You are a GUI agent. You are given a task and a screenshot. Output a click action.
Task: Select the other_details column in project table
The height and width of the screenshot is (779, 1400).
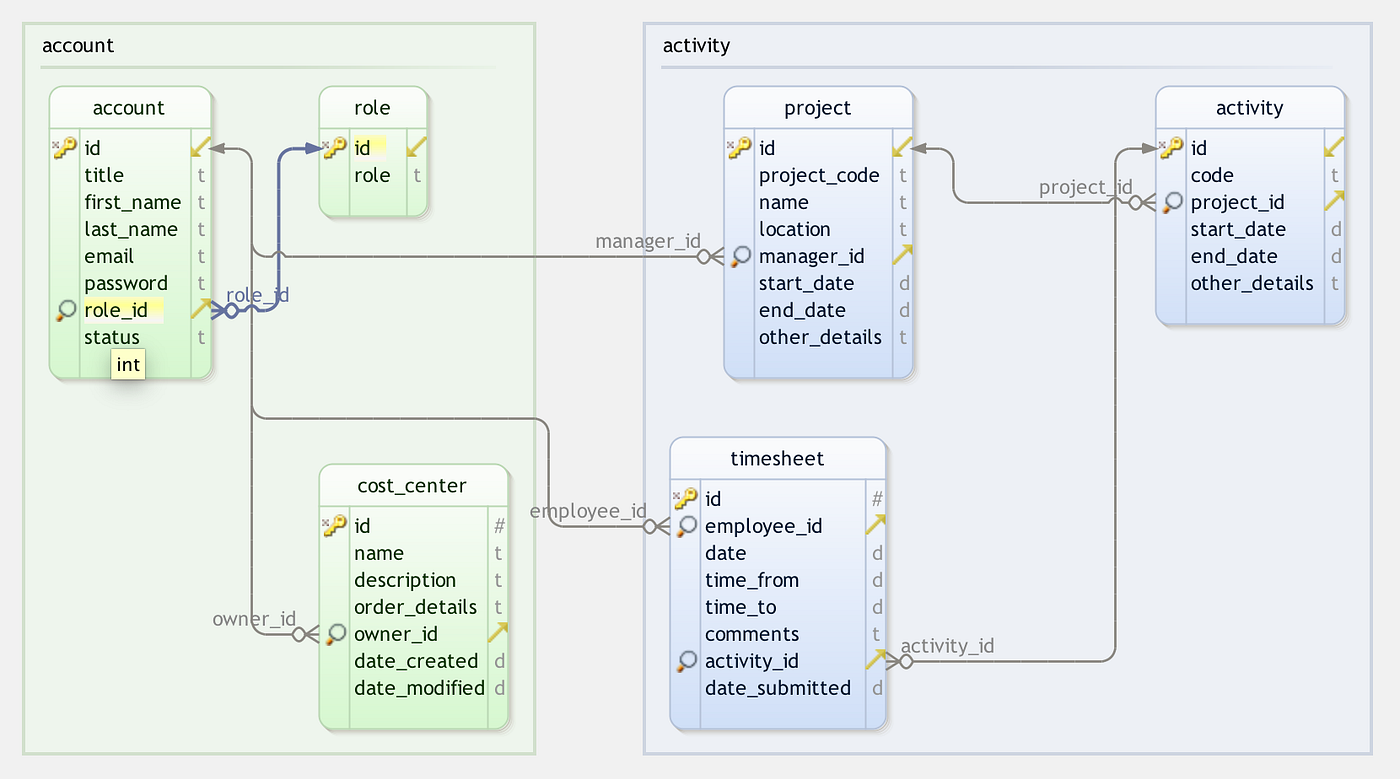pyautogui.click(x=820, y=337)
